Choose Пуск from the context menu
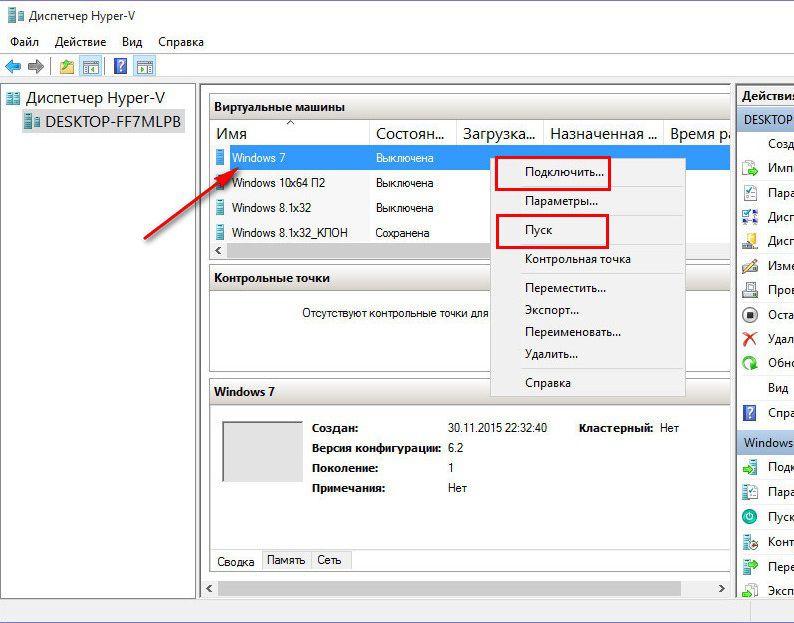This screenshot has height=623, width=794. (x=539, y=230)
